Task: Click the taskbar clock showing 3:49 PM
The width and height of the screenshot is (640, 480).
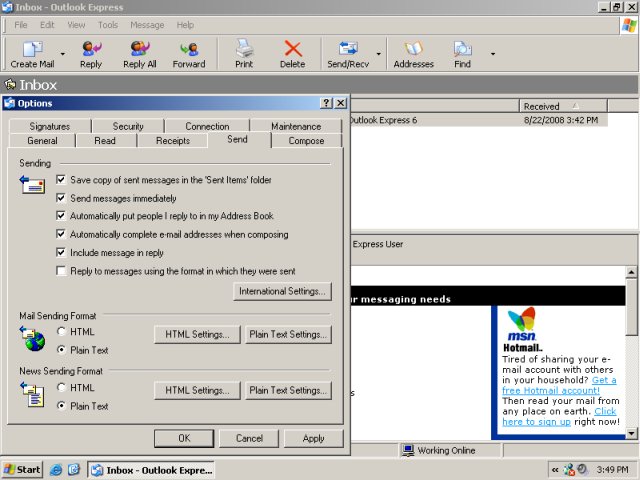Action: pyautogui.click(x=613, y=469)
